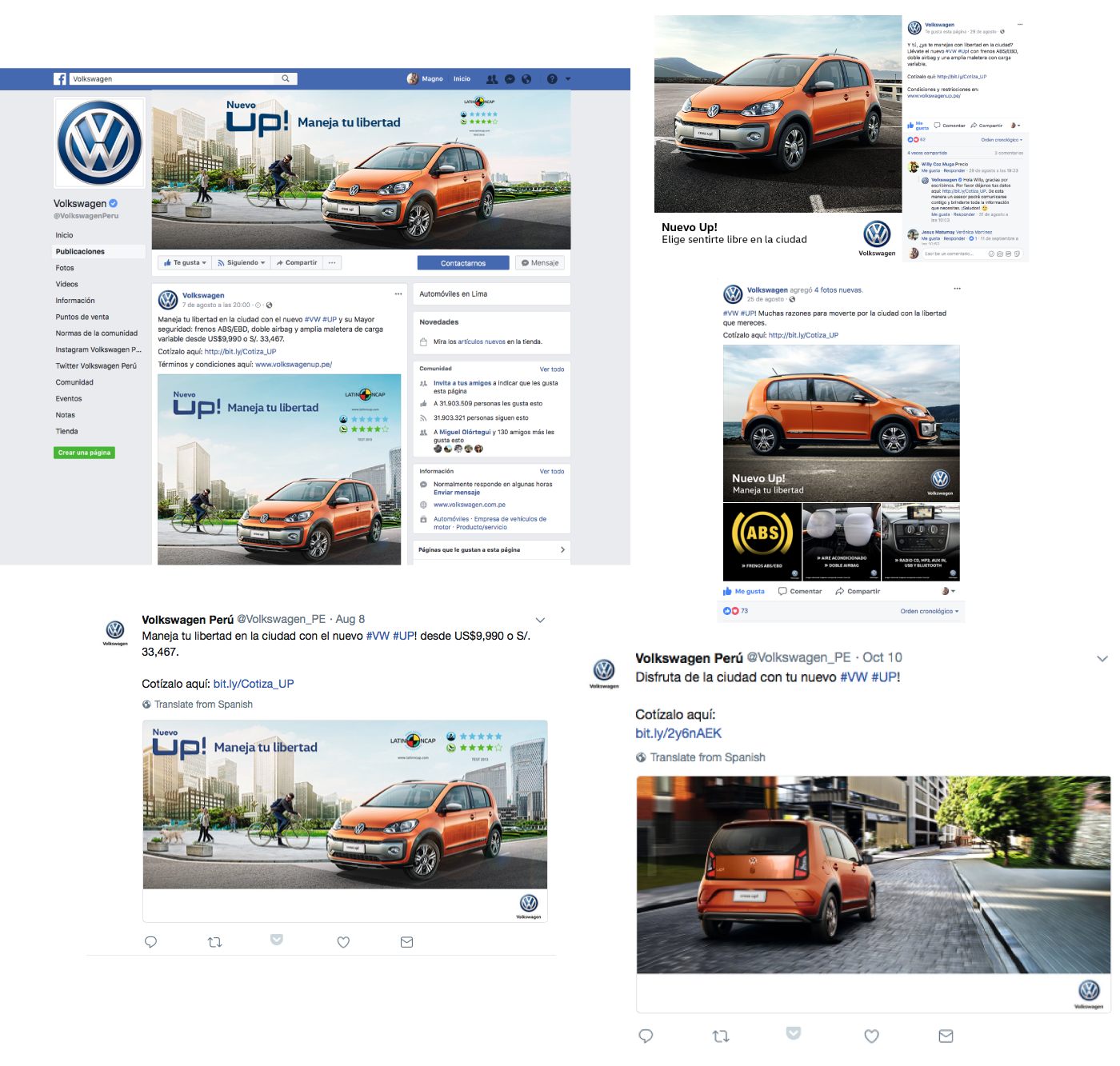This screenshot has height=1066, width=1120.
Task: Open the Doble Airbag photo thumbnail
Action: click(841, 541)
